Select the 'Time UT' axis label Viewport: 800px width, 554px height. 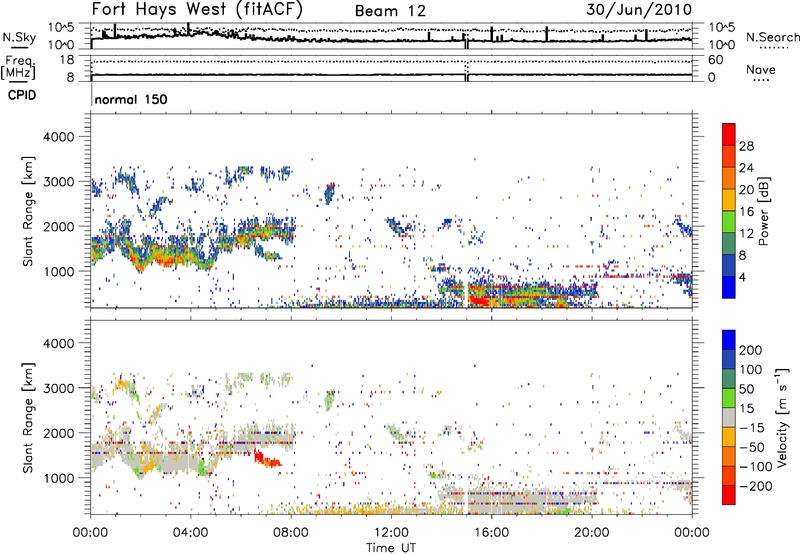[x=391, y=547]
